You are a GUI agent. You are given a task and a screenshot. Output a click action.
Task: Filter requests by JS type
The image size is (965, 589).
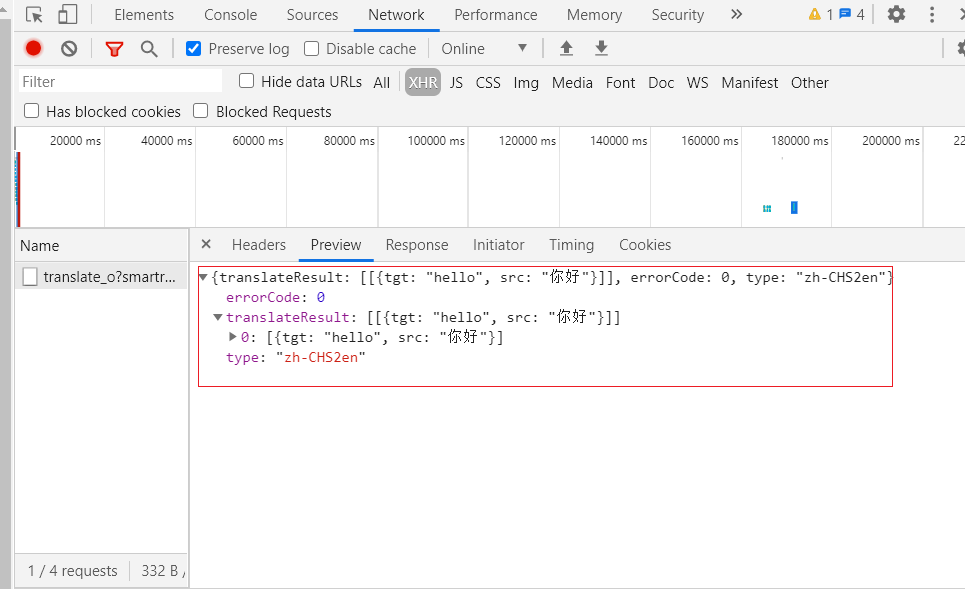456,83
